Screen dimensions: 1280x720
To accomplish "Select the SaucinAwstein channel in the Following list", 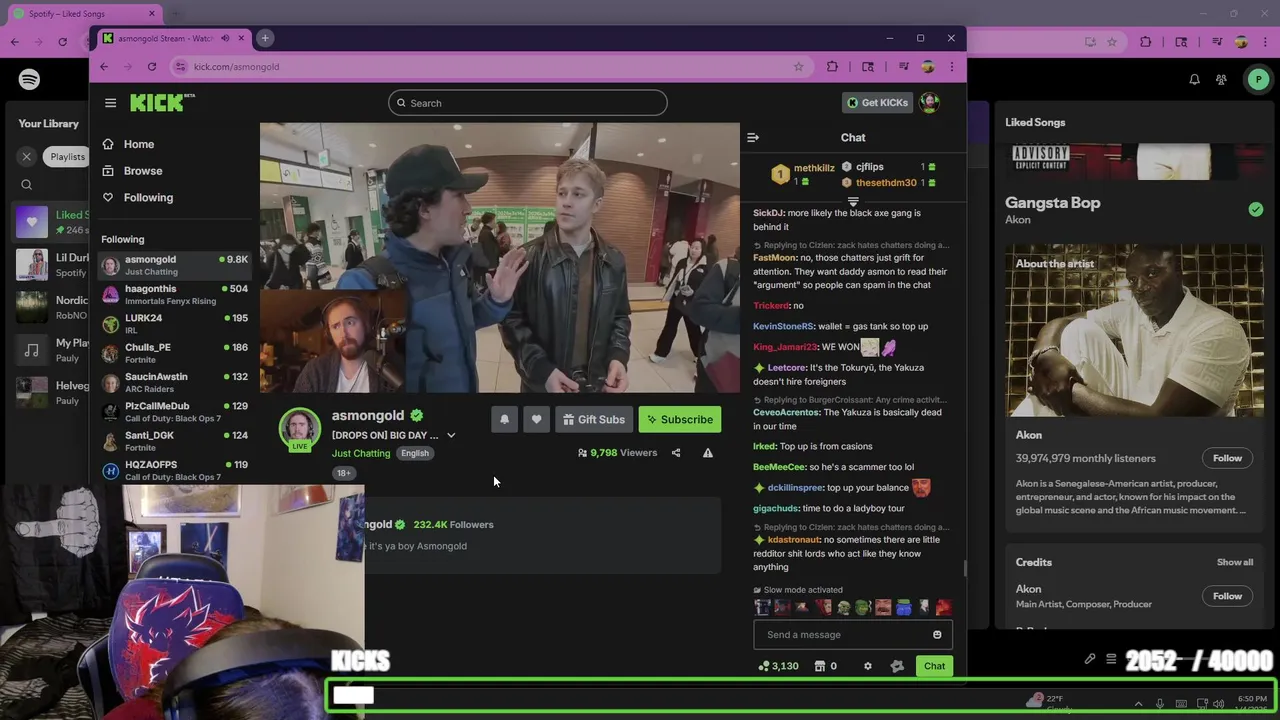I will point(174,382).
